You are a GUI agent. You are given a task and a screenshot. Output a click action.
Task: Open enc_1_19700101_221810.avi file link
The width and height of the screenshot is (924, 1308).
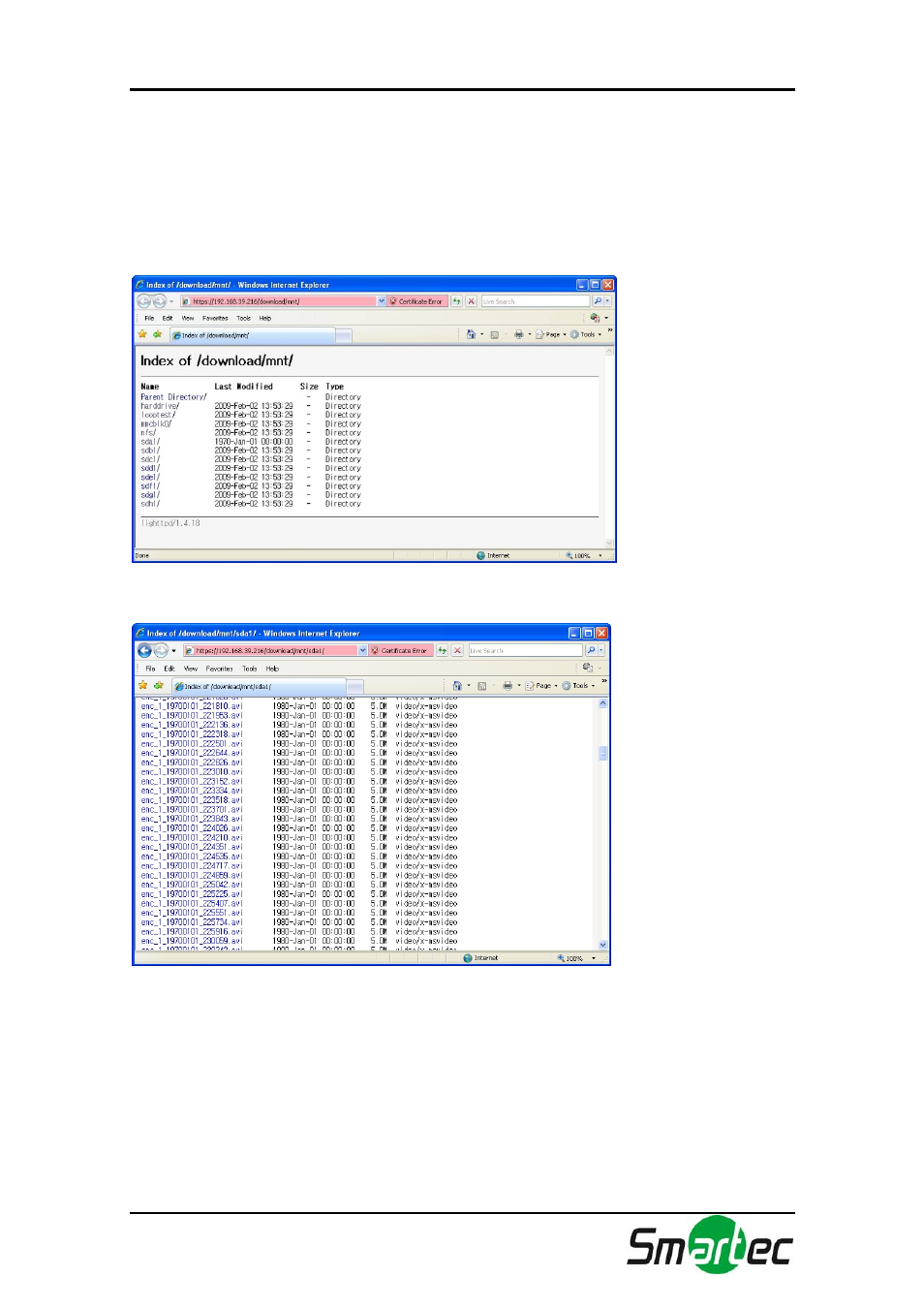pyautogui.click(x=192, y=706)
